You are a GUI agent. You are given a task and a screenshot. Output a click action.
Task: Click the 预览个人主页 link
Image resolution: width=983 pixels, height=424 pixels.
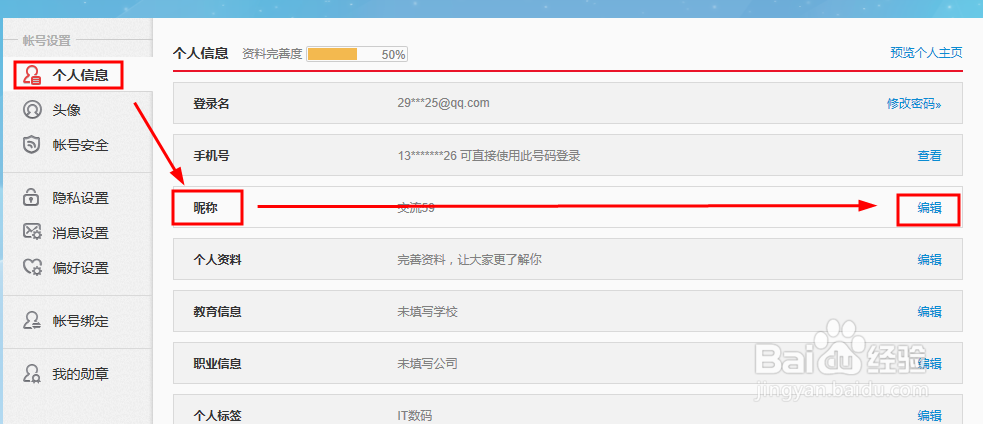click(926, 53)
